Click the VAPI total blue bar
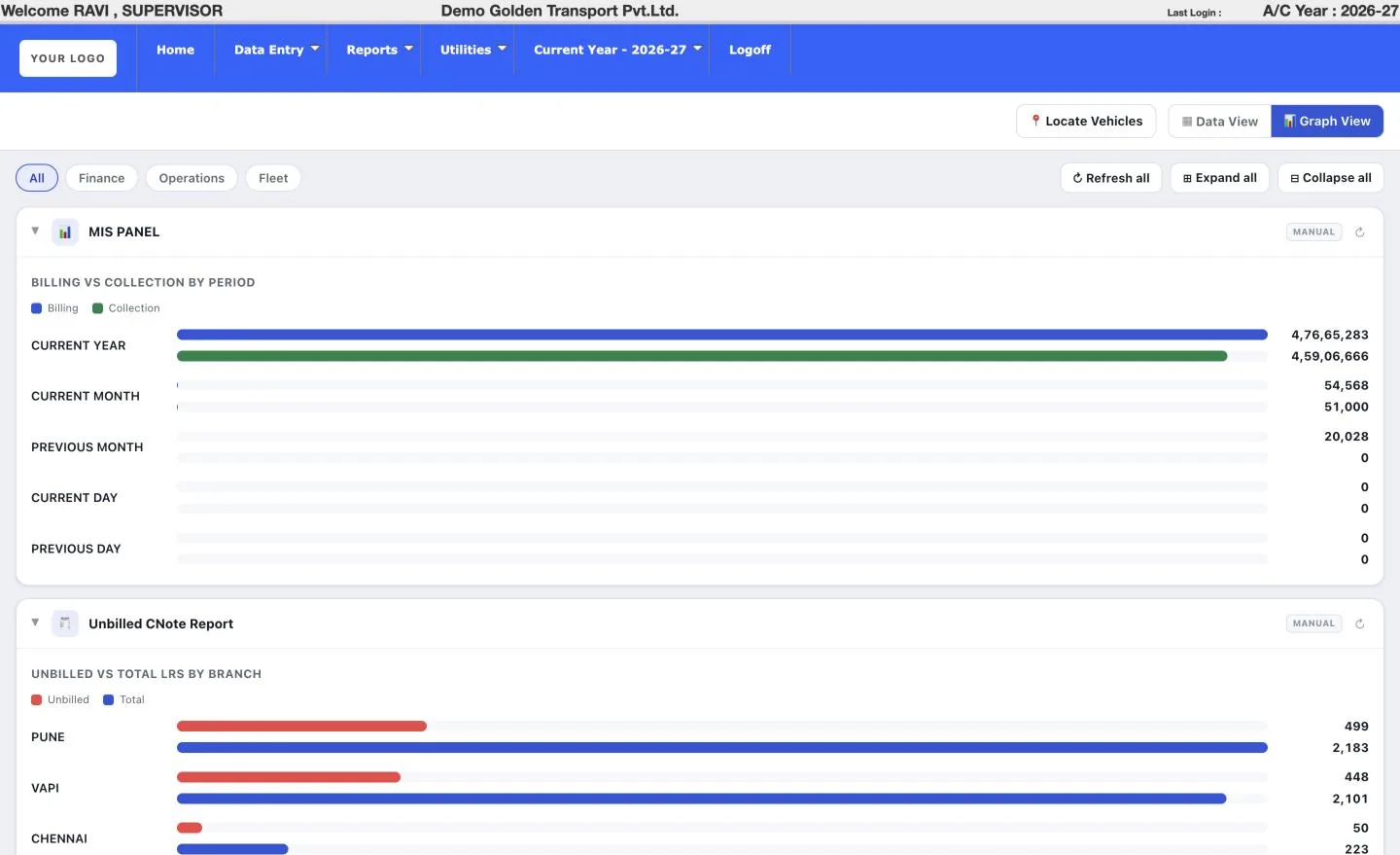Screen dimensions: 1400x855 701,800
